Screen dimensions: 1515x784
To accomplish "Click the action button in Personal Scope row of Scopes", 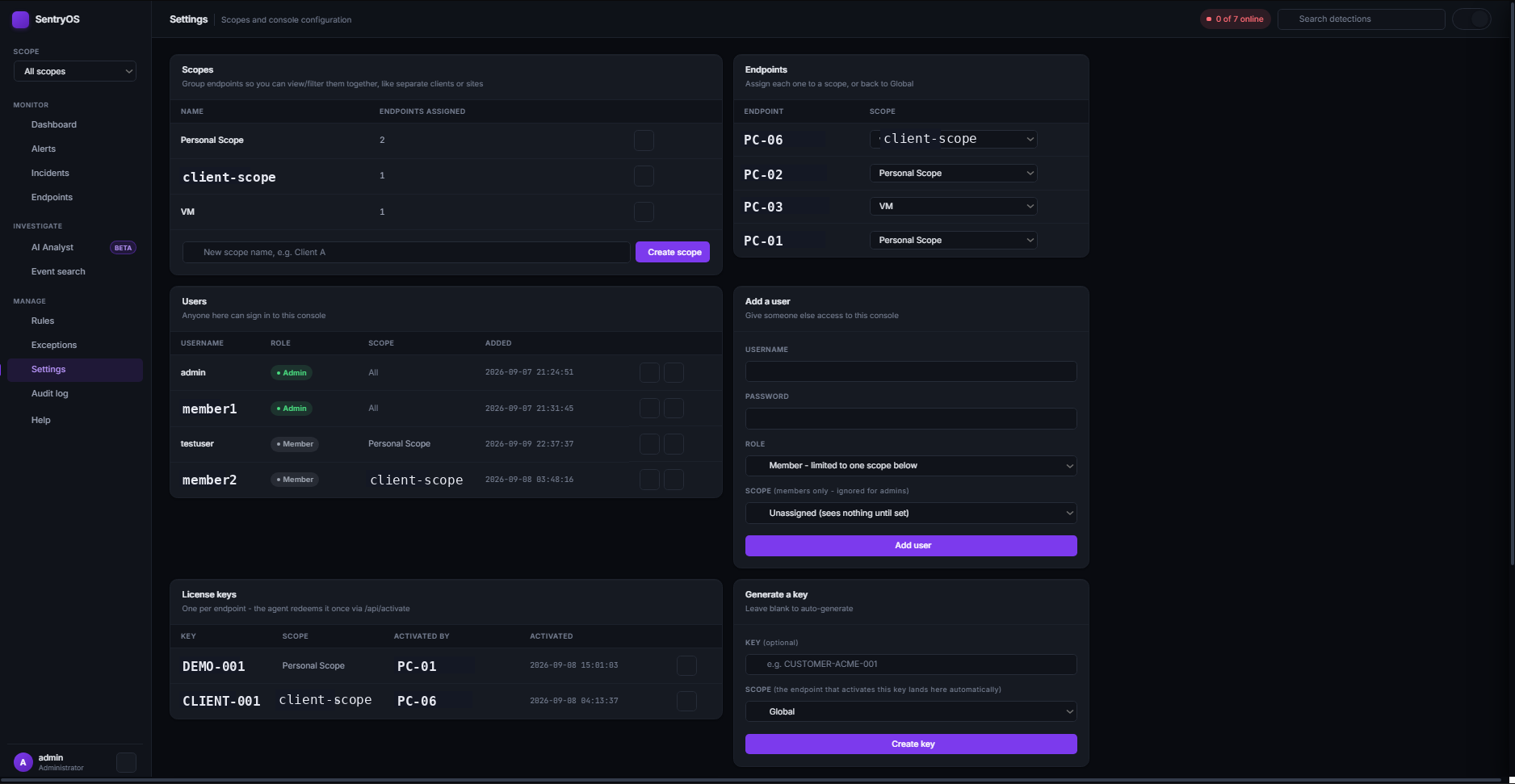I will tap(644, 140).
